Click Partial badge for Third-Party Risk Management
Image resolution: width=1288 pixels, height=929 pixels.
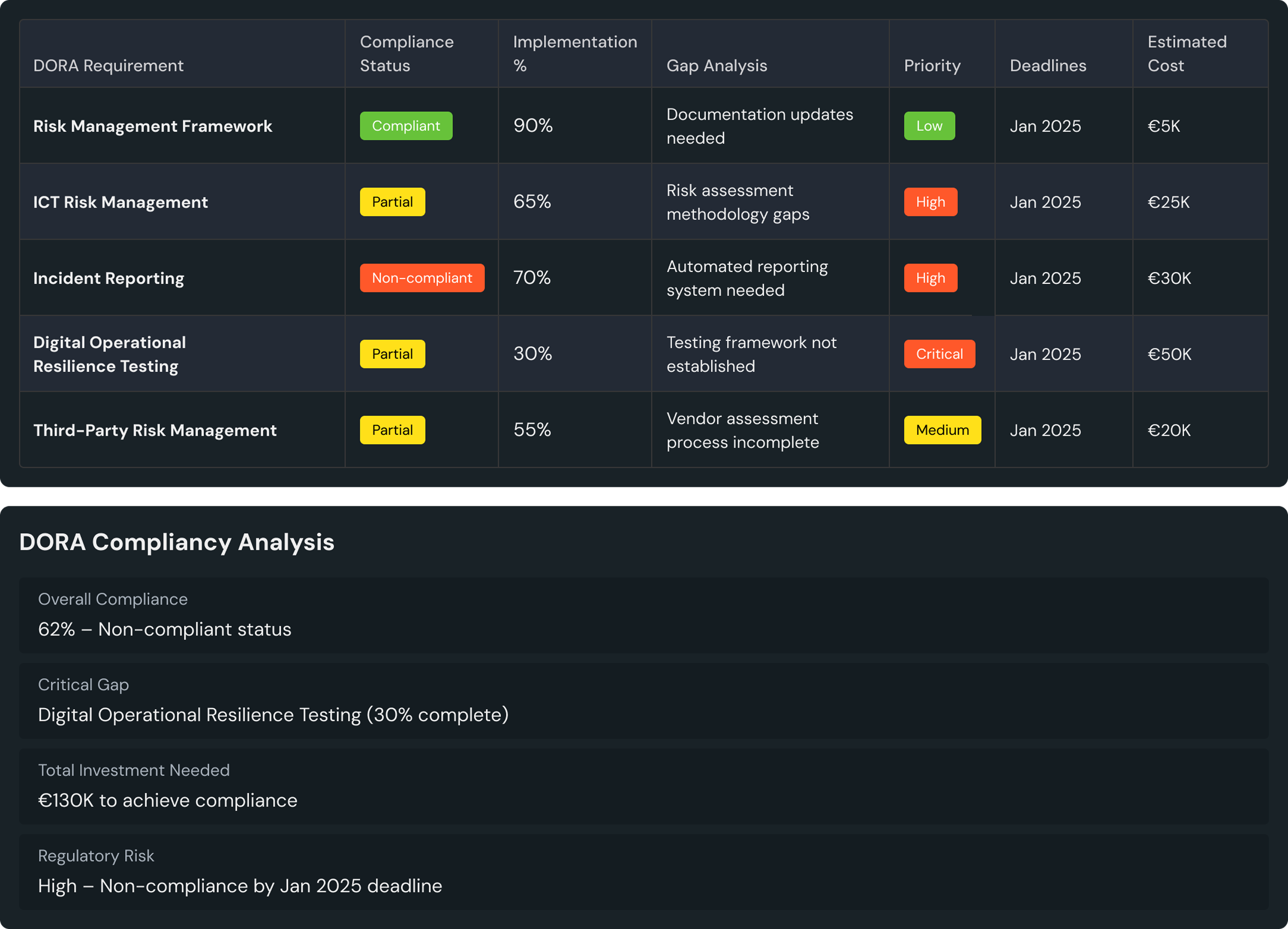[392, 430]
